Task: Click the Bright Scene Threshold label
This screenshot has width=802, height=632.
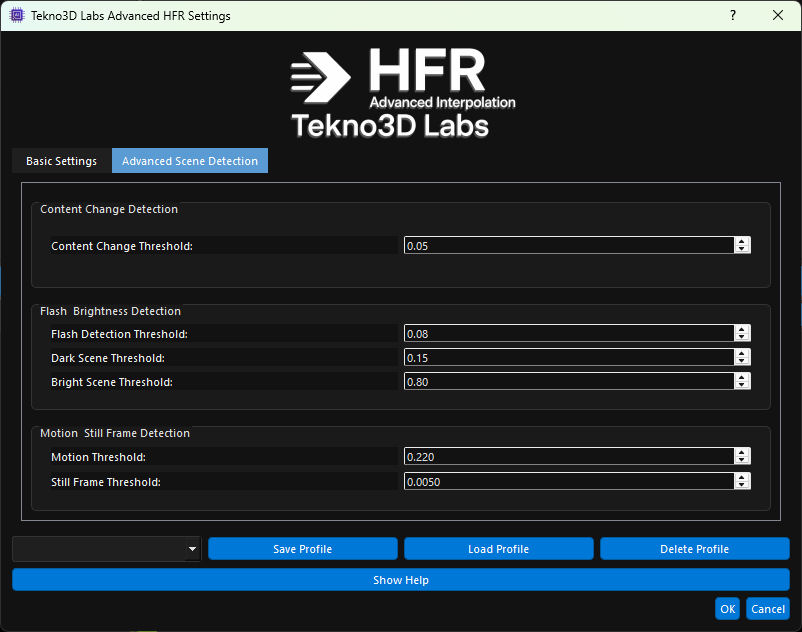Action: 112,382
